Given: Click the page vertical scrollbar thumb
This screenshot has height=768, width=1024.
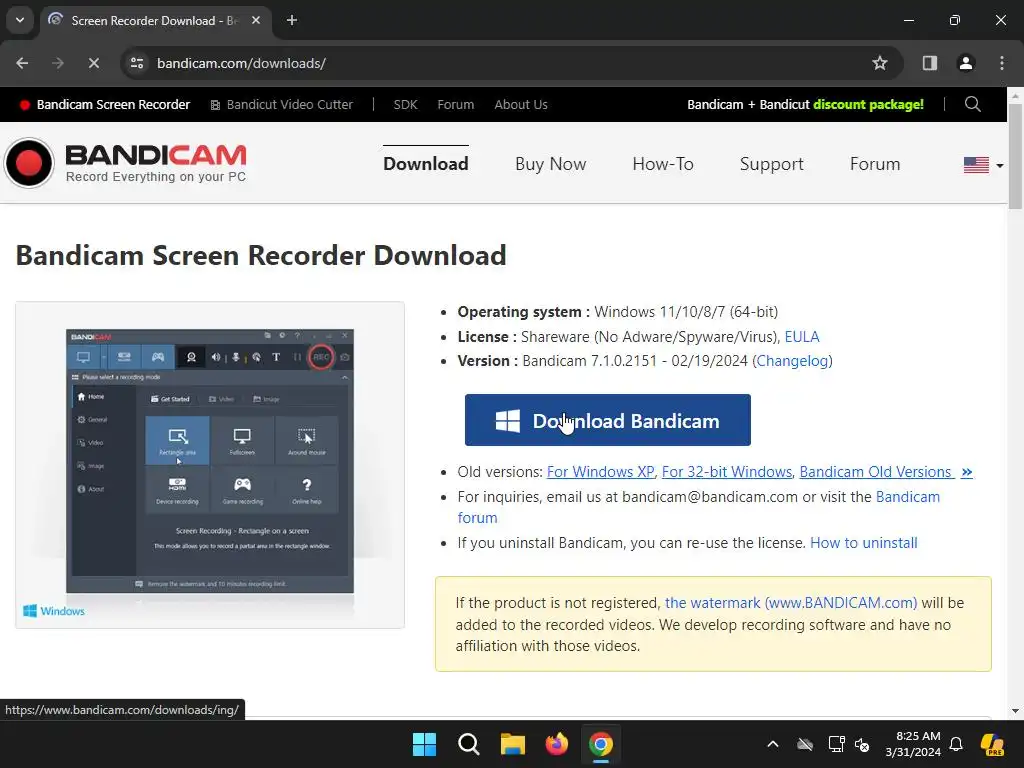Looking at the screenshot, I should pos(1015,156).
